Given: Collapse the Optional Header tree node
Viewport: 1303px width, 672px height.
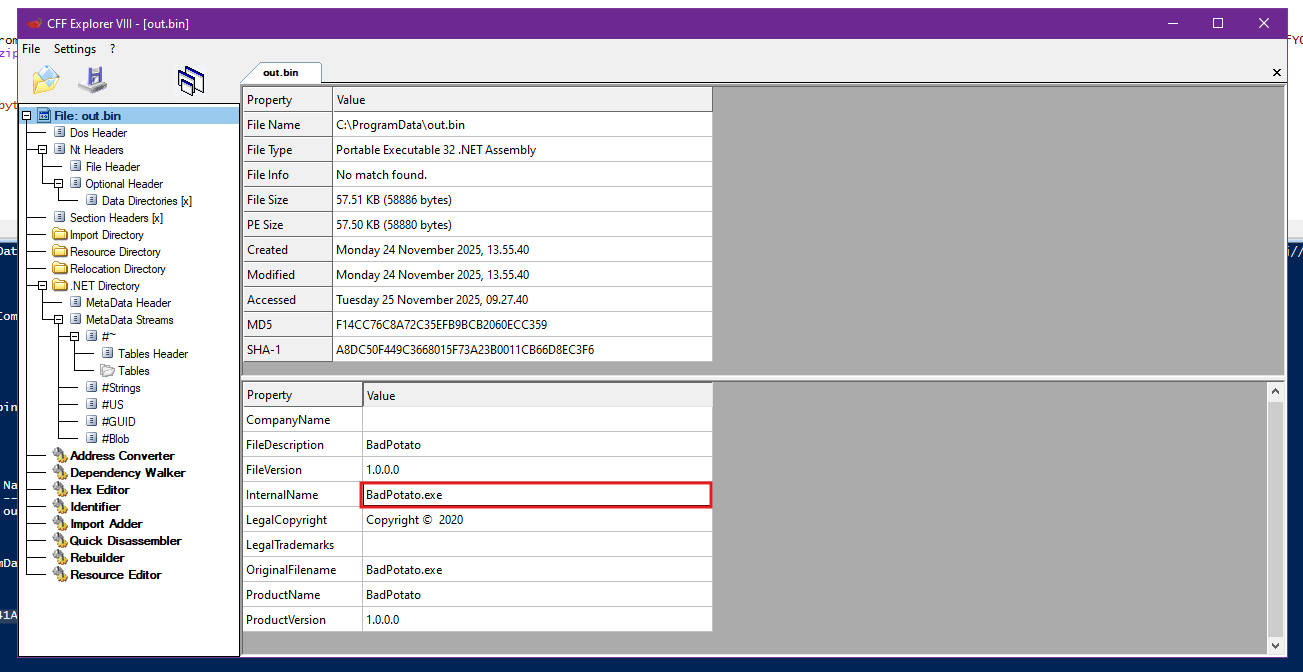Looking at the screenshot, I should point(59,184).
